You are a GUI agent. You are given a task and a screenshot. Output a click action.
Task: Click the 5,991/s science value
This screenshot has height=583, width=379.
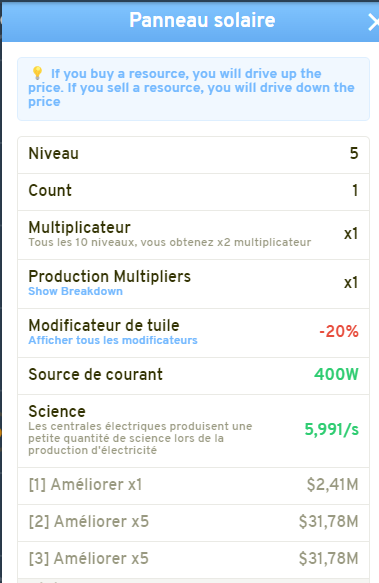coord(331,429)
